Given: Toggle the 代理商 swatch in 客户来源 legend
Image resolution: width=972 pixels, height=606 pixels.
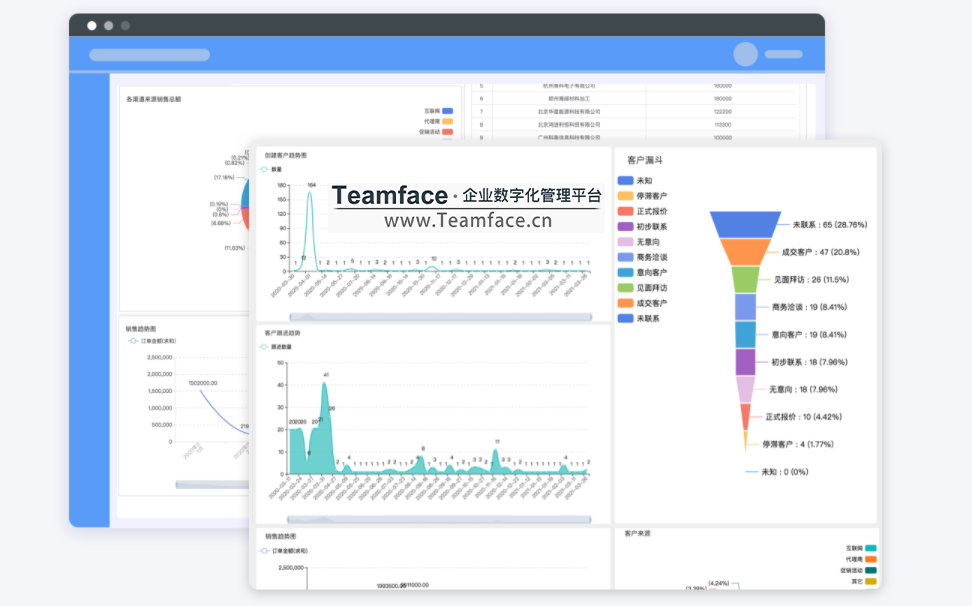Looking at the screenshot, I should (871, 560).
